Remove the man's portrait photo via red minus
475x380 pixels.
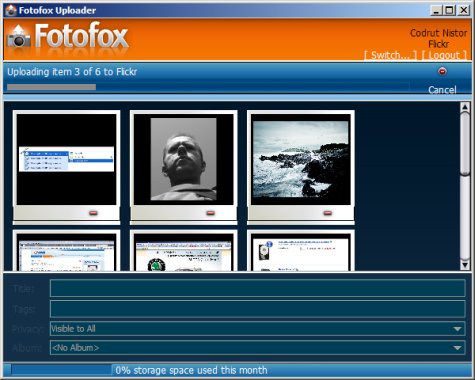pyautogui.click(x=210, y=213)
